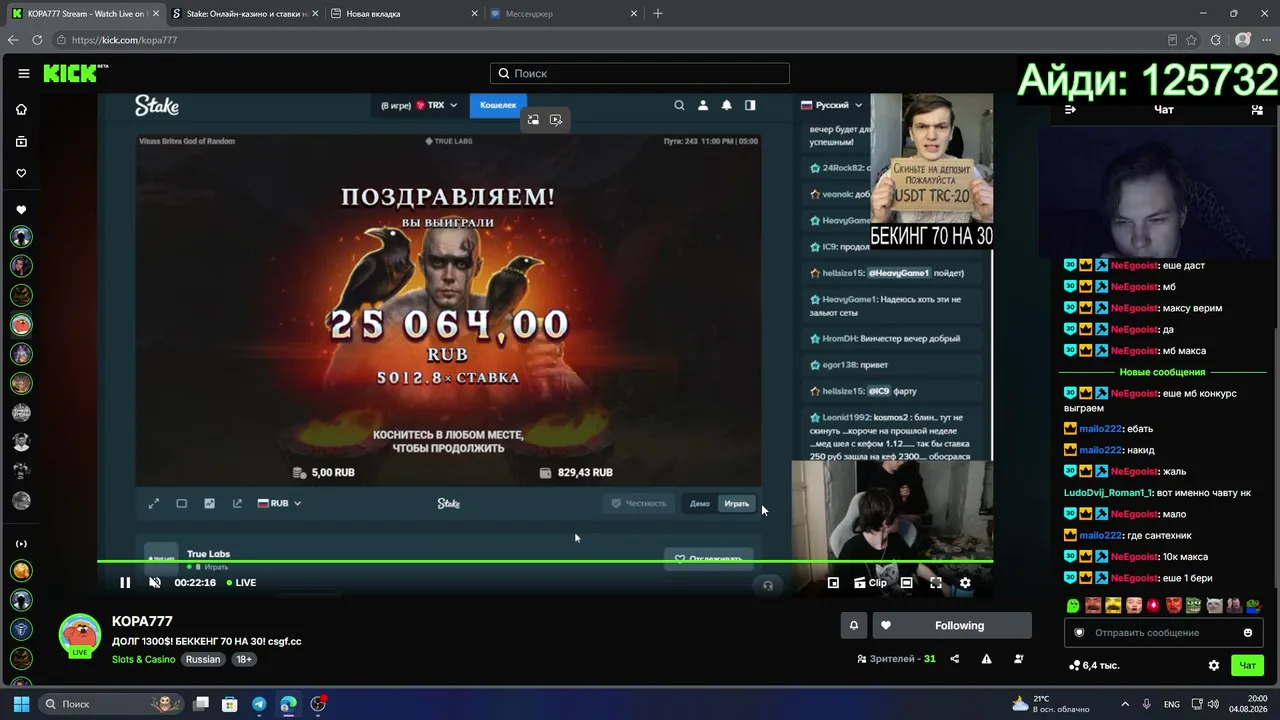The width and height of the screenshot is (1280, 720).
Task: Pause the live stream
Action: (125, 583)
